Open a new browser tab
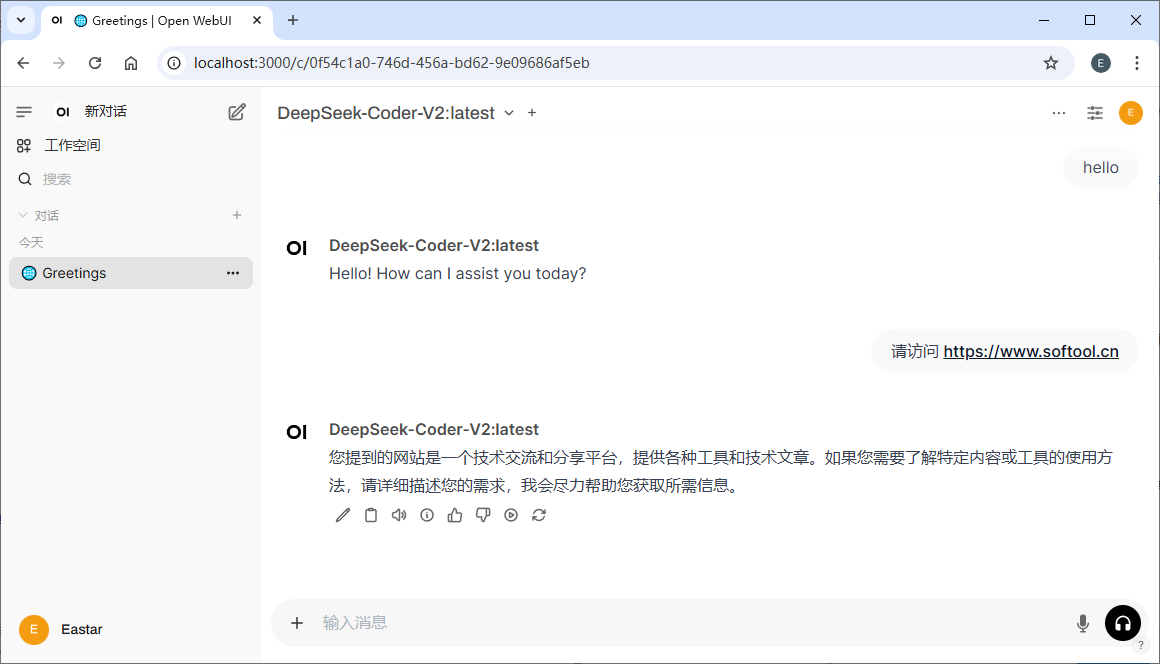 pyautogui.click(x=293, y=20)
